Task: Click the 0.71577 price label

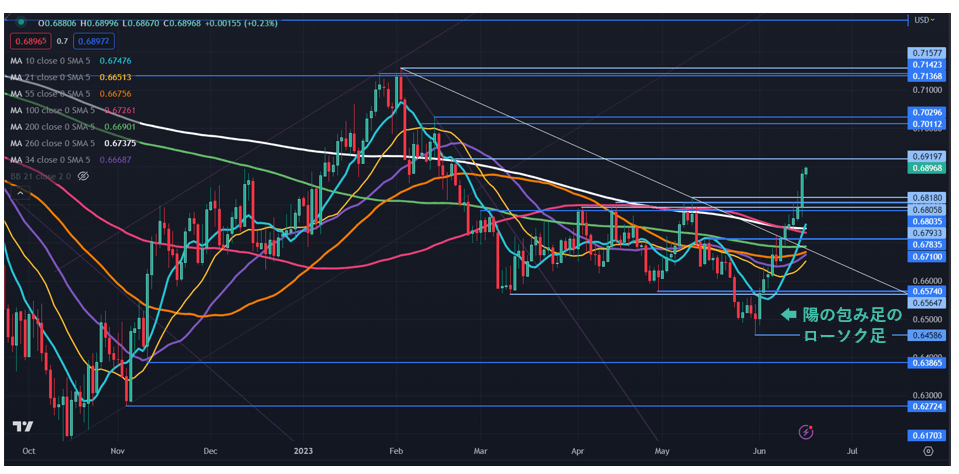Action: [925, 53]
